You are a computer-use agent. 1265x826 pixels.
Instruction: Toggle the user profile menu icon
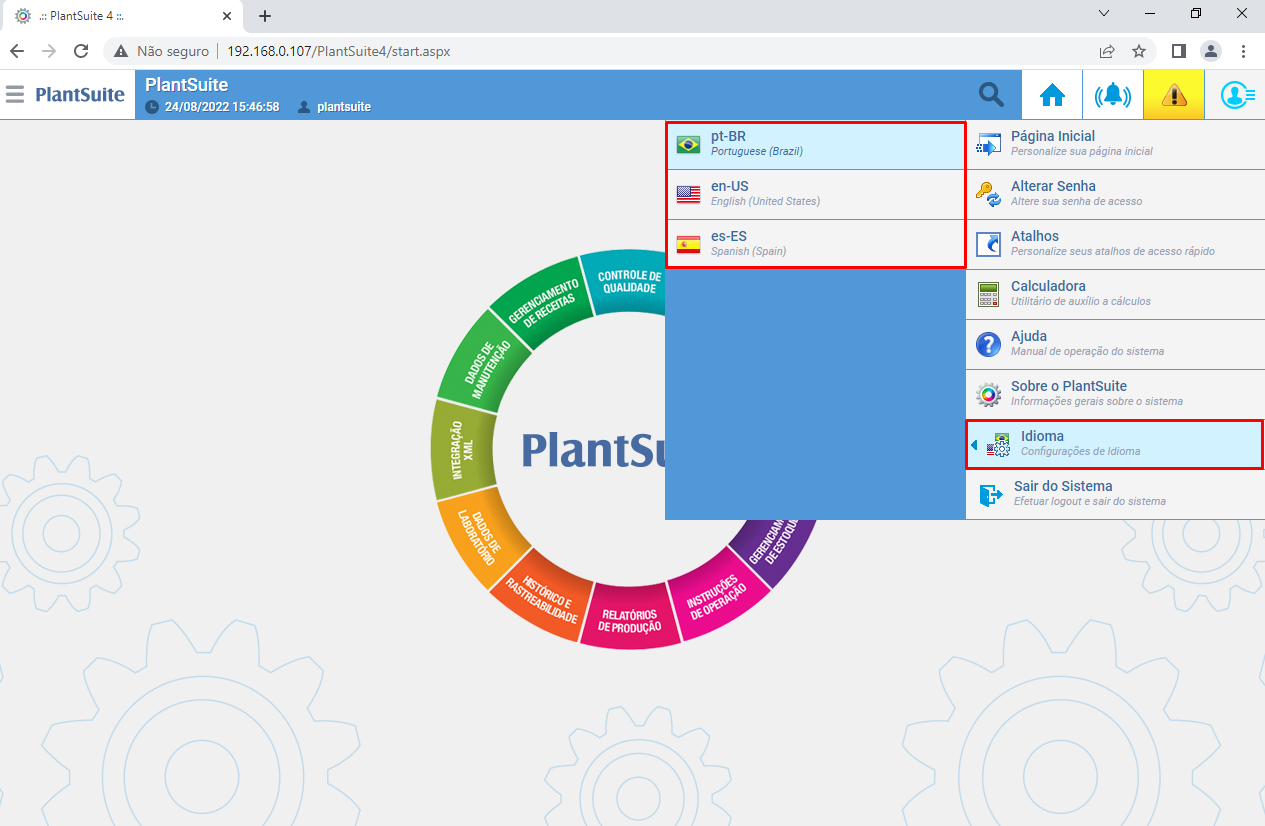(1236, 95)
